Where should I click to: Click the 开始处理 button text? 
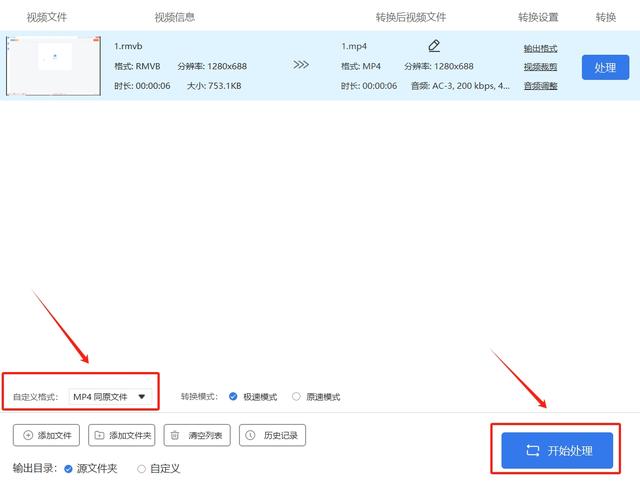pos(570,450)
